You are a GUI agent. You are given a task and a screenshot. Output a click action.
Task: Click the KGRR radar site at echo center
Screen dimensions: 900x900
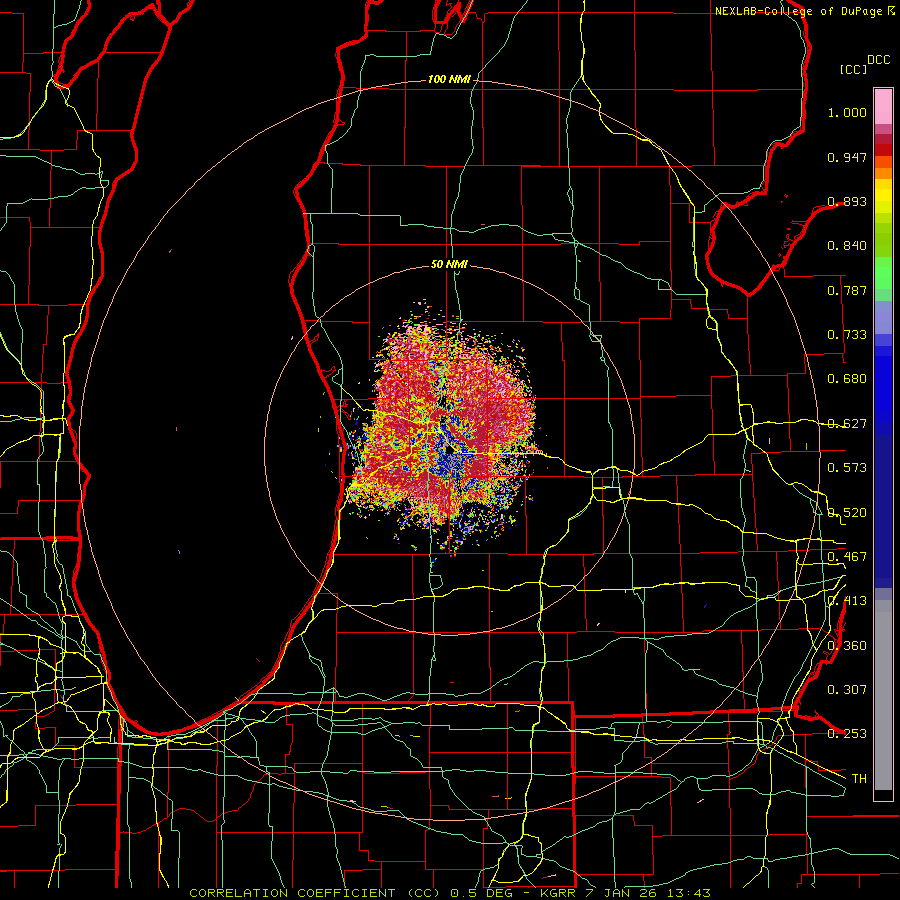coord(449,451)
